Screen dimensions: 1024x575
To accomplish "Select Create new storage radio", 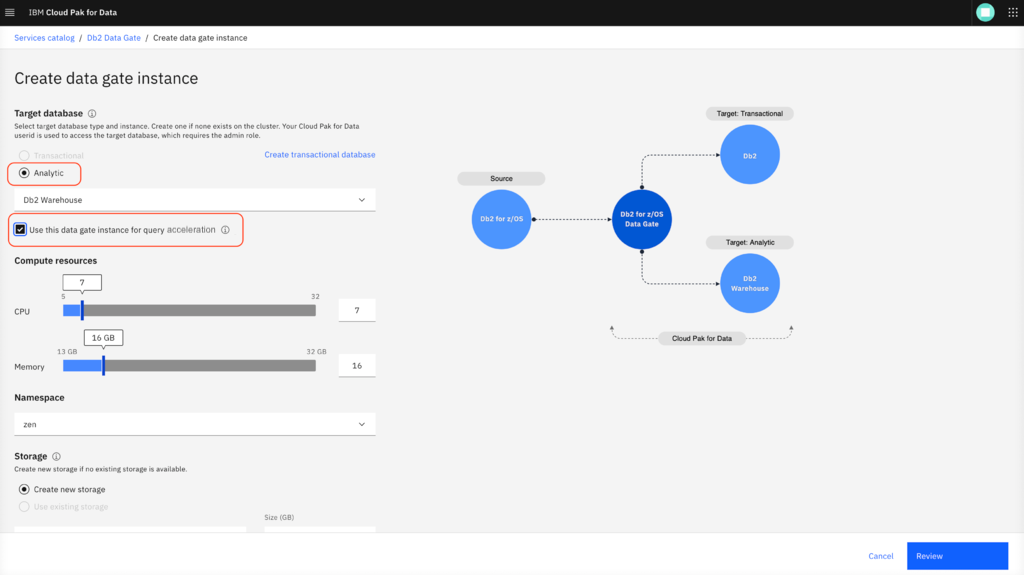I will pyautogui.click(x=24, y=489).
